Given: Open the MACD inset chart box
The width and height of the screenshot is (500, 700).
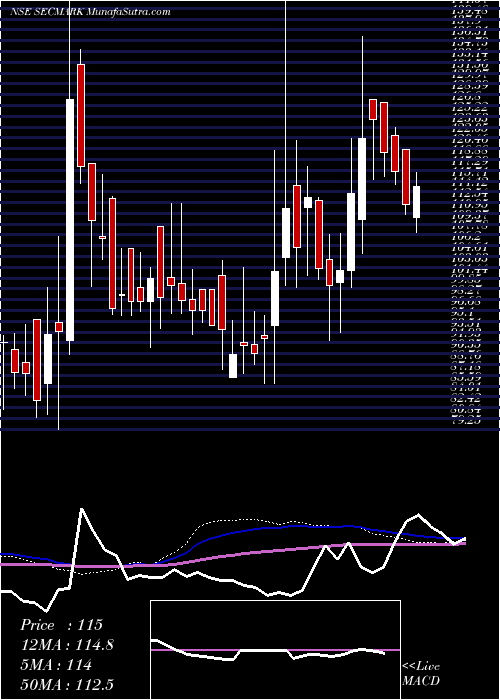Looking at the screenshot, I should tap(275, 650).
